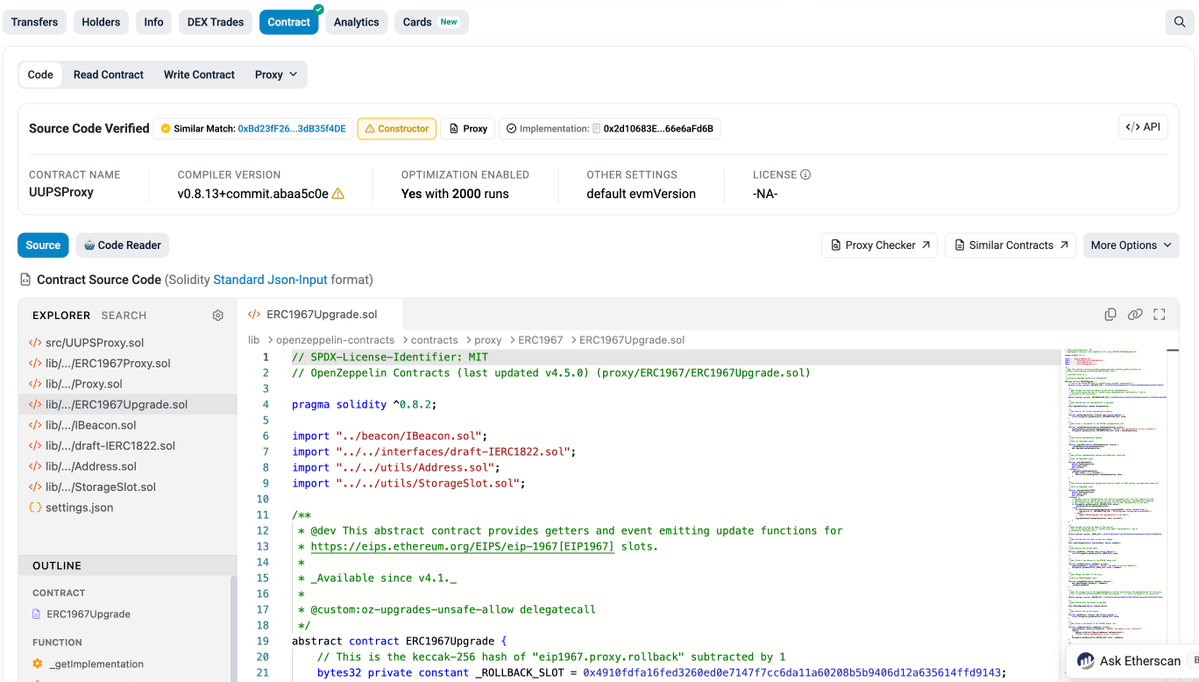Open the Read Contract tab
The width and height of the screenshot is (1199, 682).
(108, 74)
